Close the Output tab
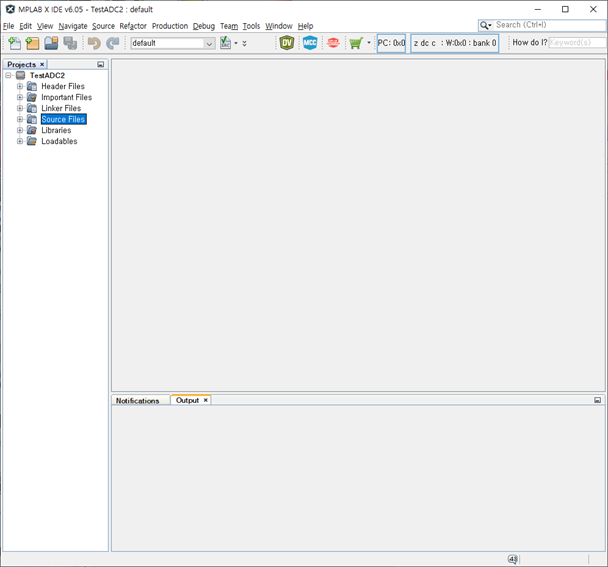Viewport: 608px width, 567px height. (x=206, y=400)
